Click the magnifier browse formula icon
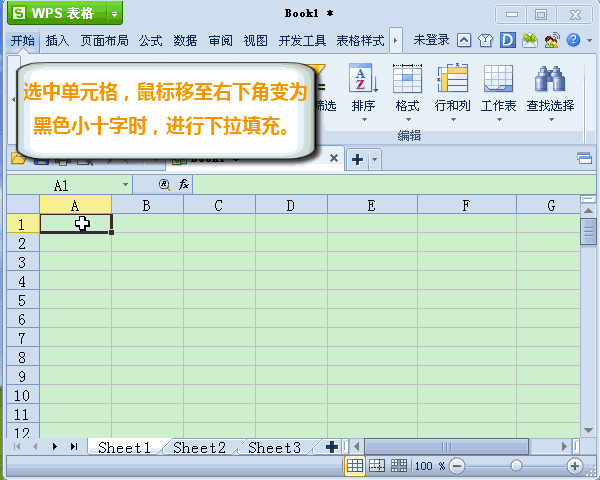 pyautogui.click(x=165, y=185)
